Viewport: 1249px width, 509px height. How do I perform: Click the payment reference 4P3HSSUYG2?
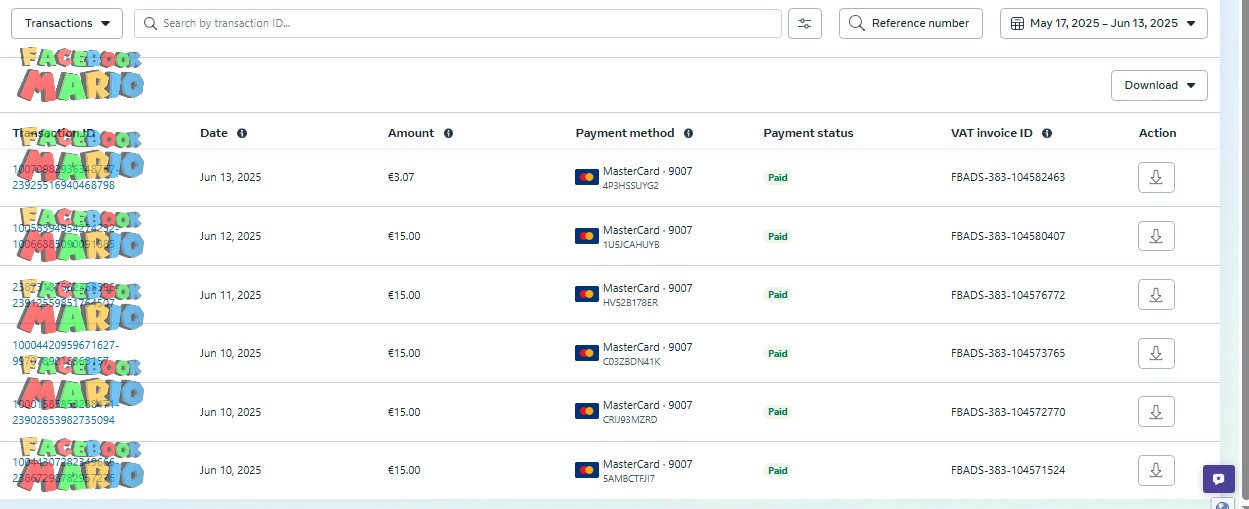pyautogui.click(x=631, y=186)
